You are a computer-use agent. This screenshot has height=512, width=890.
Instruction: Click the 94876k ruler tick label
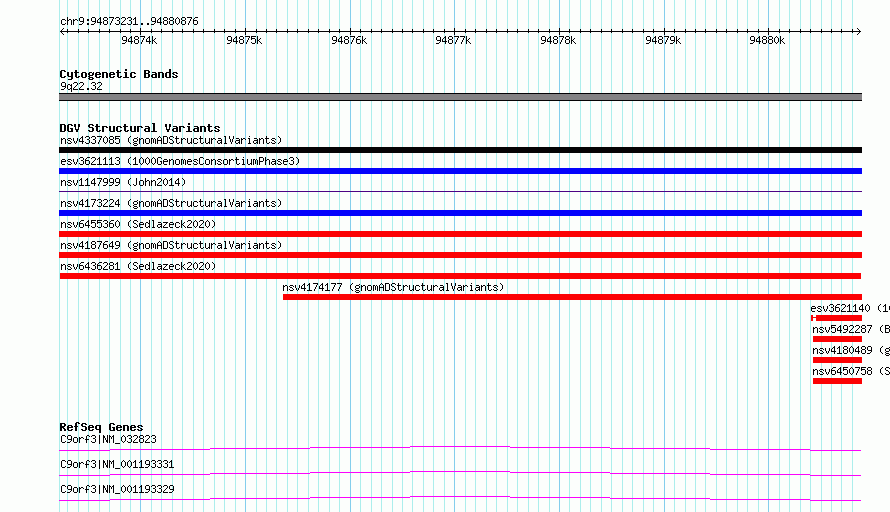[349, 40]
